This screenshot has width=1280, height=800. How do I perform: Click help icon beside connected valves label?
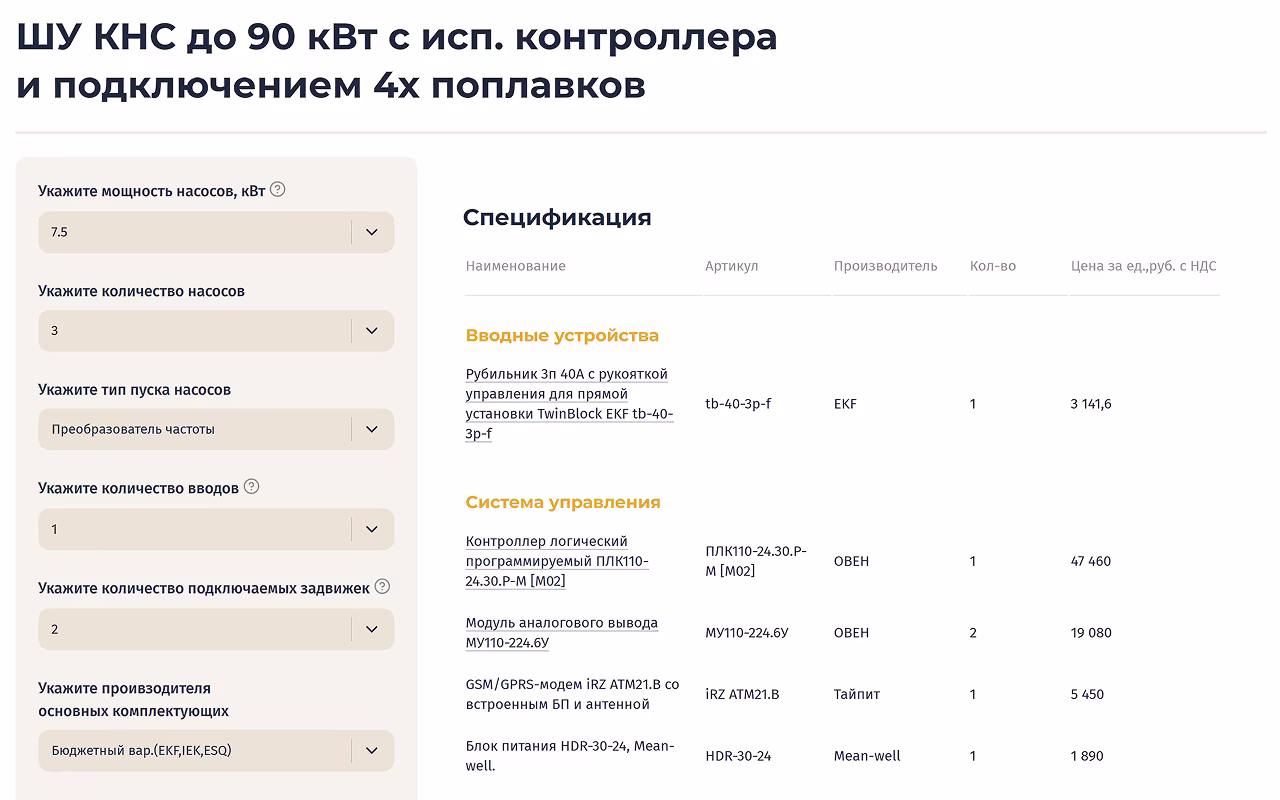coord(382,586)
